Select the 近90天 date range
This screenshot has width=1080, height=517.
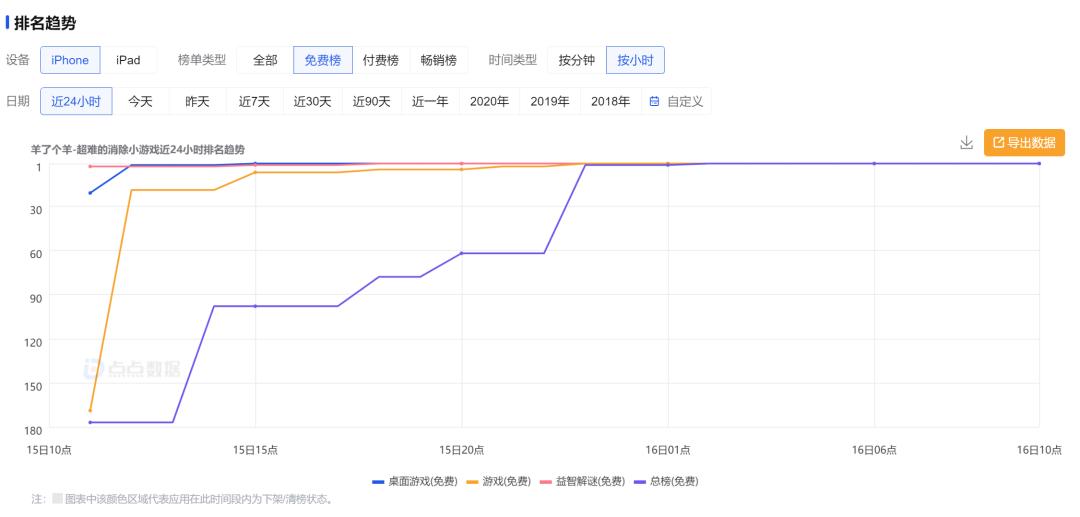[x=372, y=101]
